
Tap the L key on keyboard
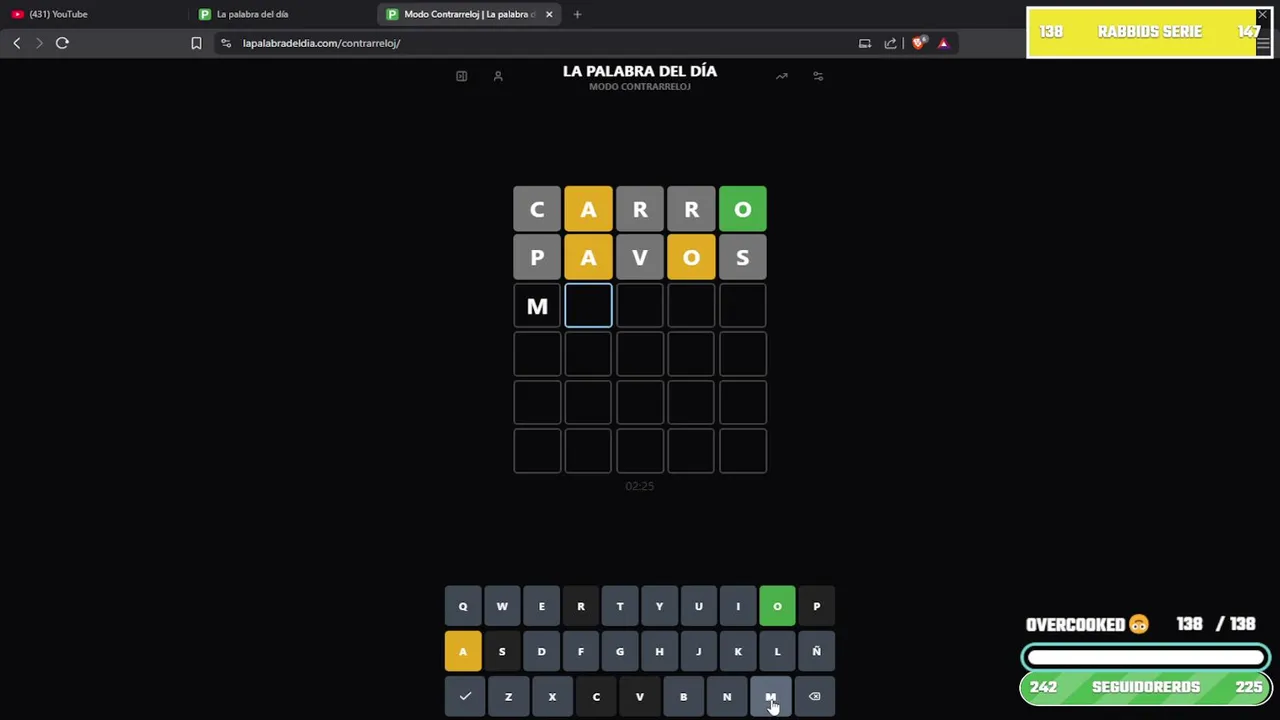(x=777, y=652)
